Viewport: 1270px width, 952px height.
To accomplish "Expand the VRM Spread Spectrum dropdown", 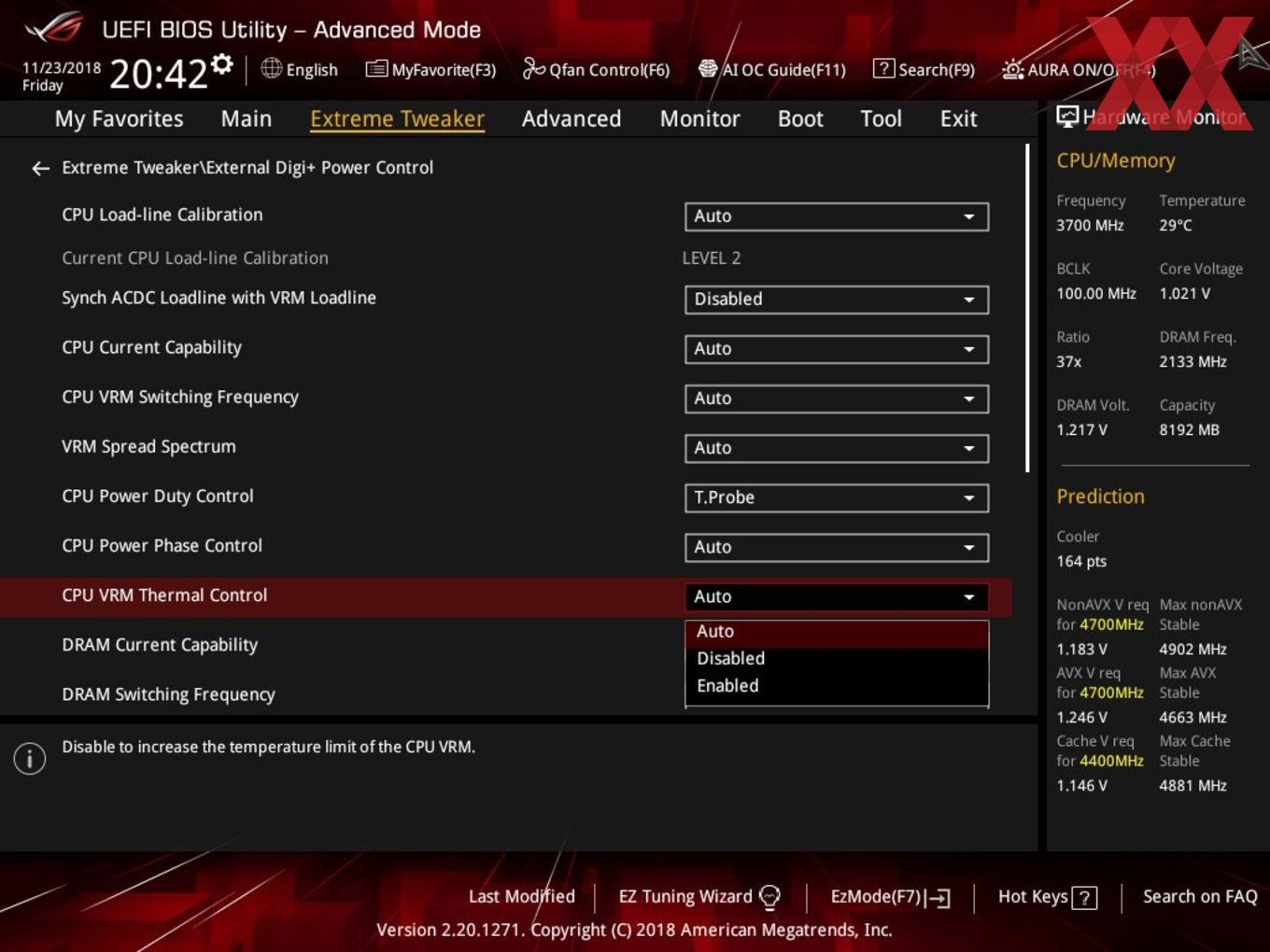I will tap(837, 448).
